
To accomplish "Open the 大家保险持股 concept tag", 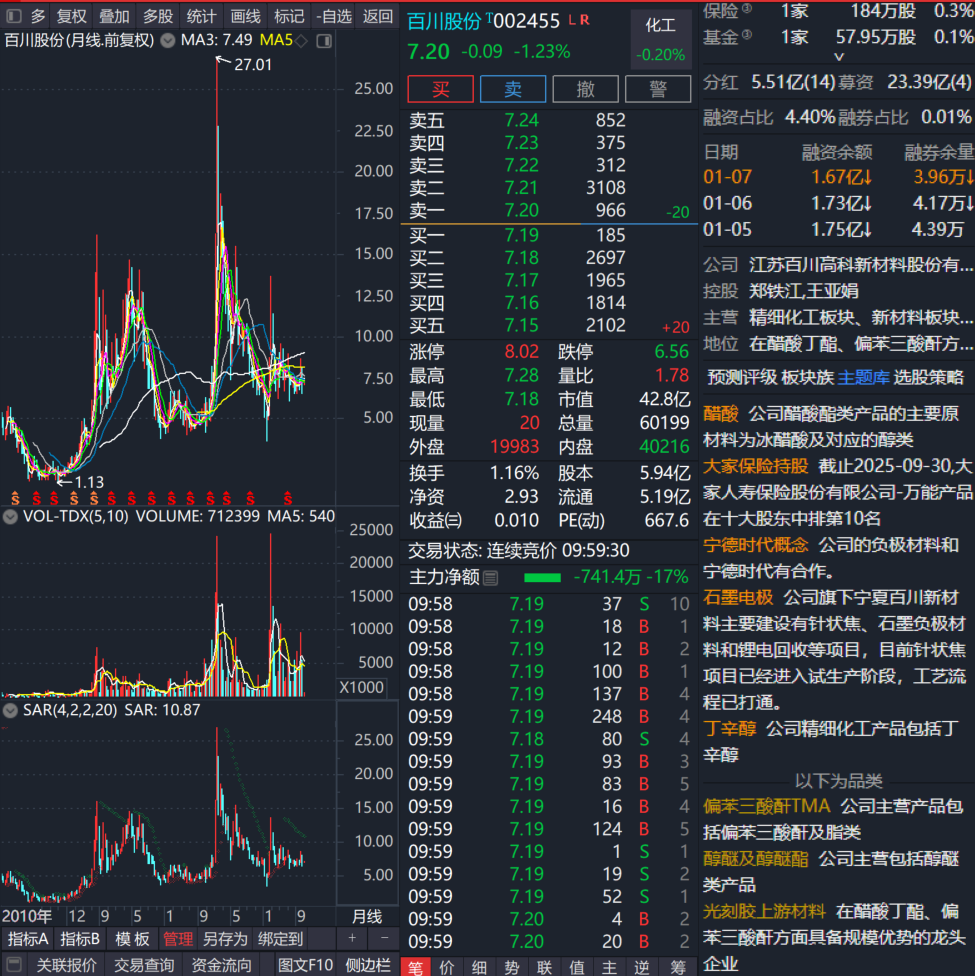I will tap(755, 466).
